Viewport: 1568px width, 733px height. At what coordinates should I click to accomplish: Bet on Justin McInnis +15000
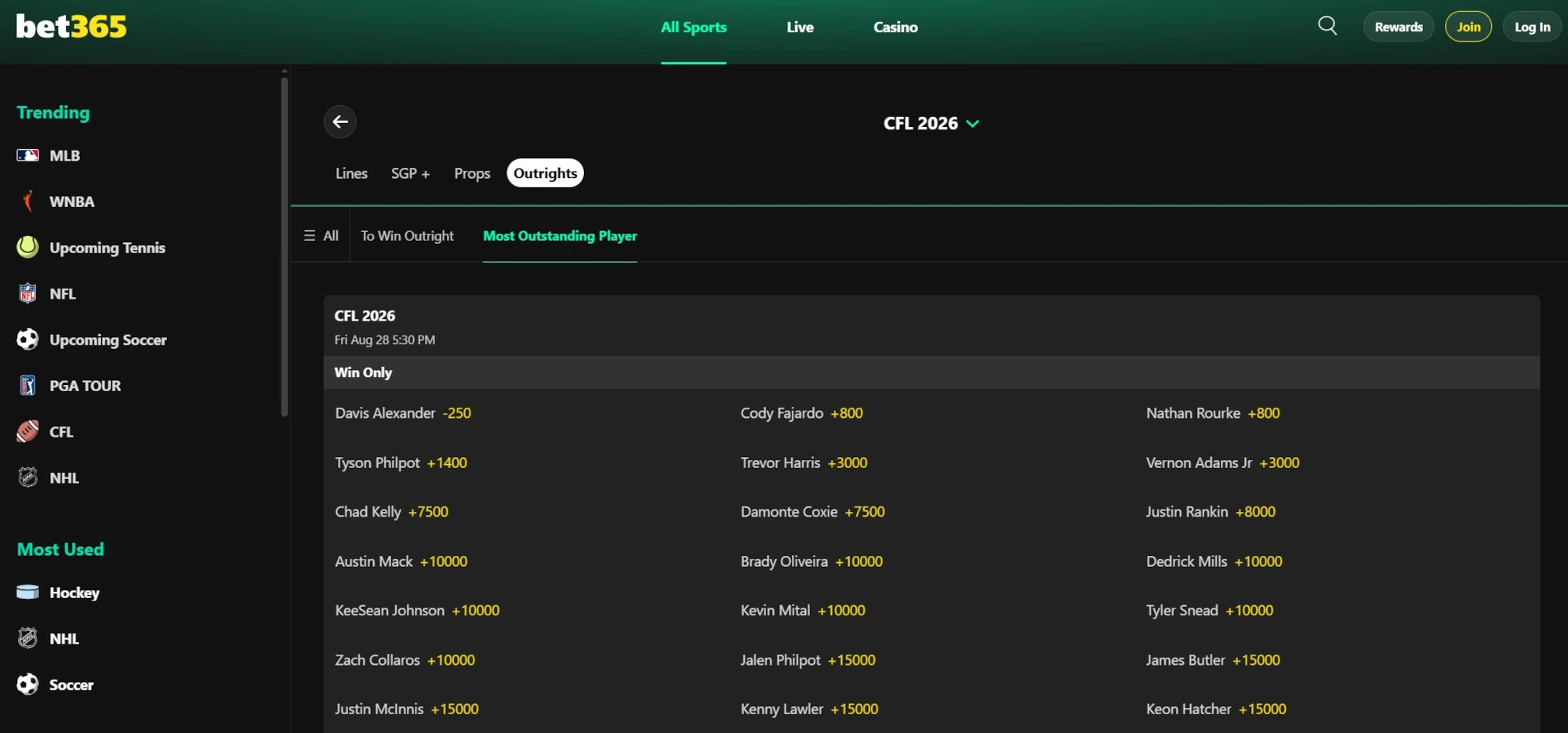[406, 709]
